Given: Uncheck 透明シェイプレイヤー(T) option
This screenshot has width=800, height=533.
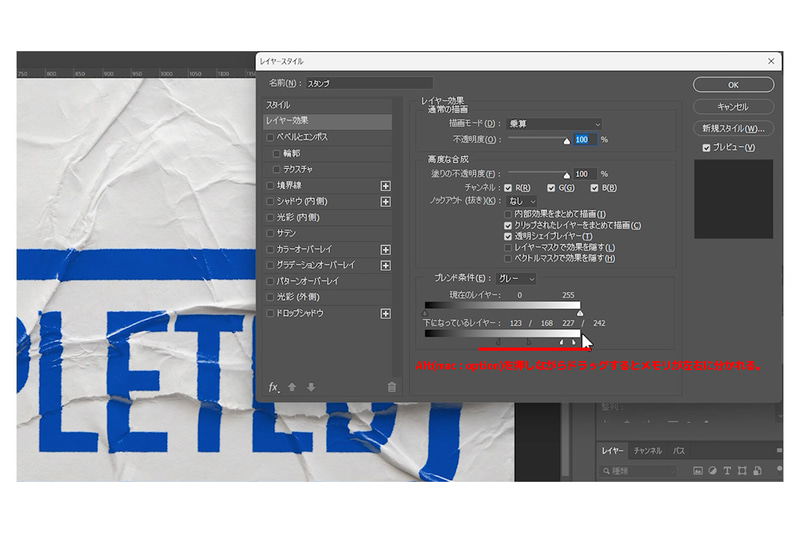Looking at the screenshot, I should (x=508, y=237).
